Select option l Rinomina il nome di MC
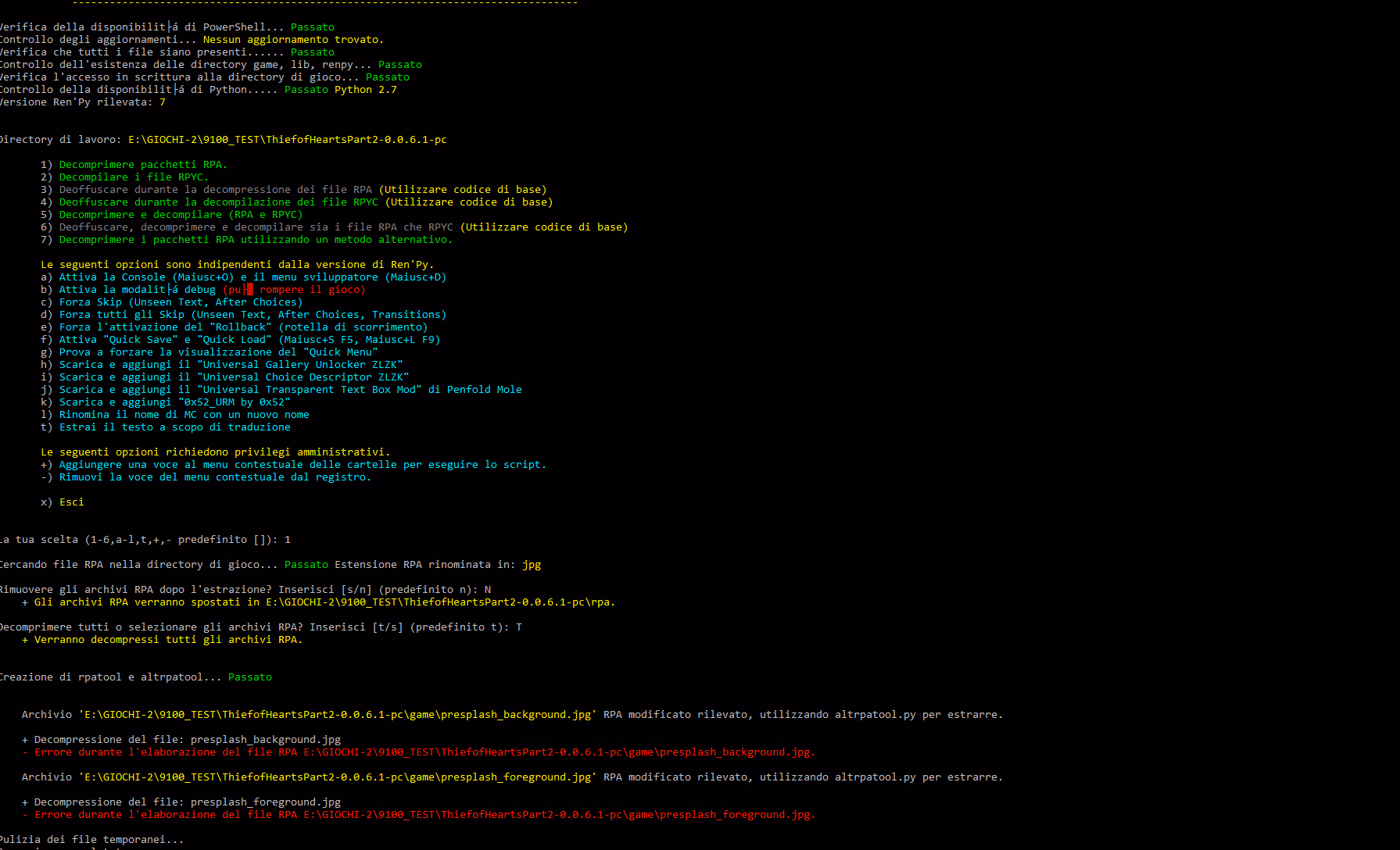This screenshot has width=1400, height=850. [184, 415]
